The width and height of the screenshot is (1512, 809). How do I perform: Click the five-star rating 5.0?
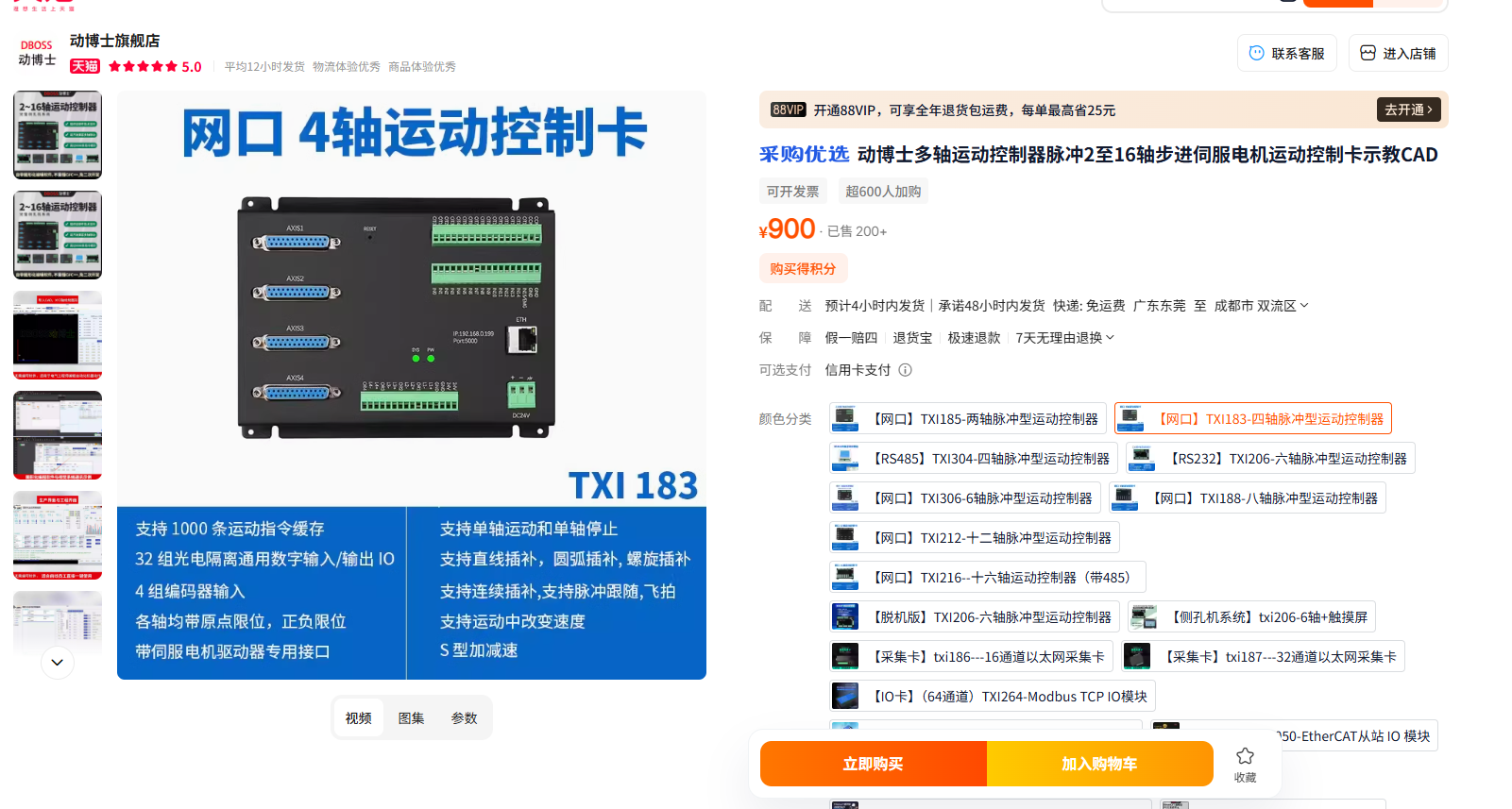[155, 66]
